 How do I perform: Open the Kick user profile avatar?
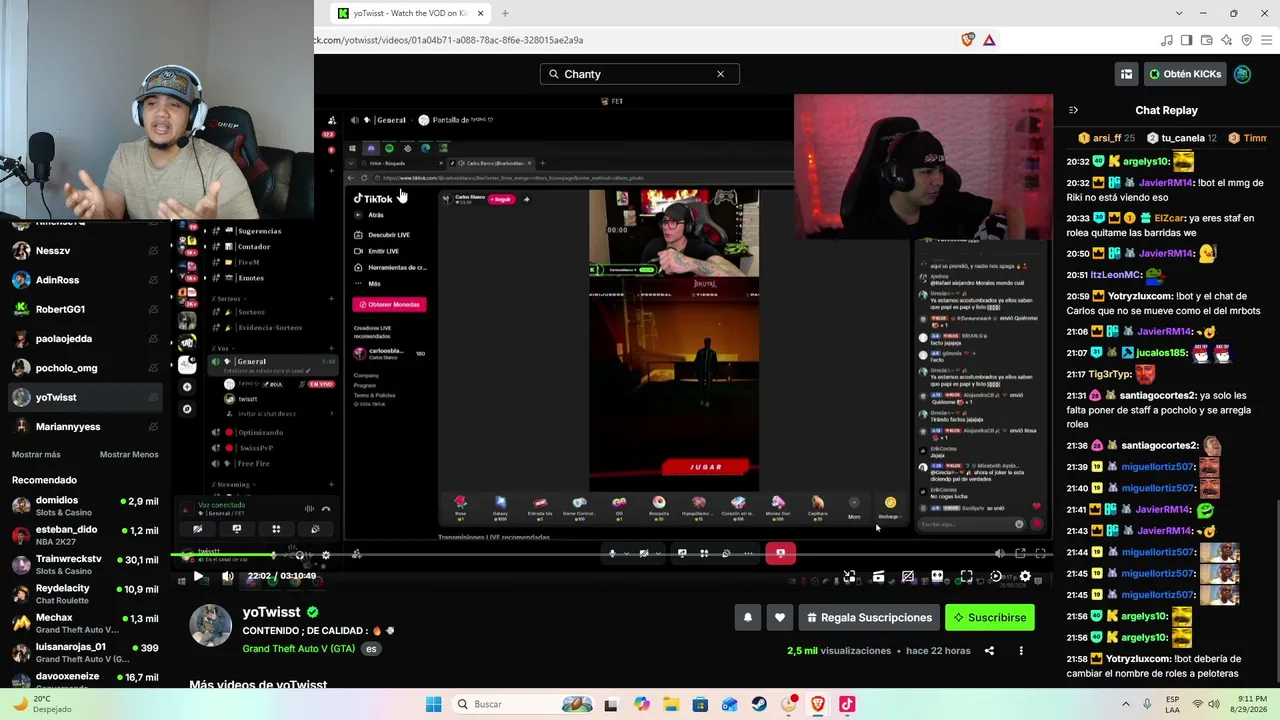(x=1242, y=74)
